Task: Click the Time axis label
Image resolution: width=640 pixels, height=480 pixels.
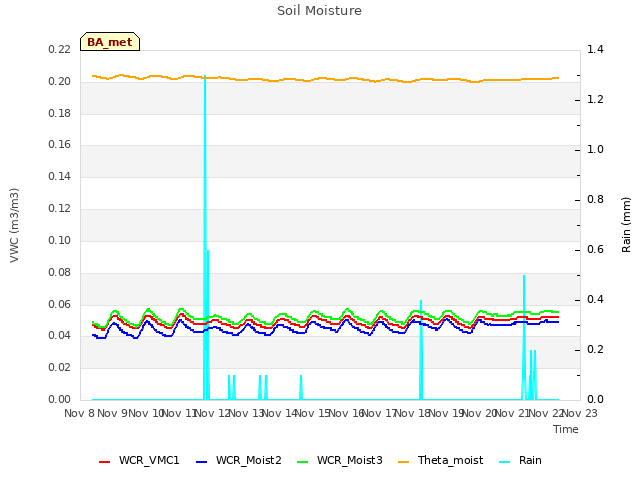Action: pos(566,429)
